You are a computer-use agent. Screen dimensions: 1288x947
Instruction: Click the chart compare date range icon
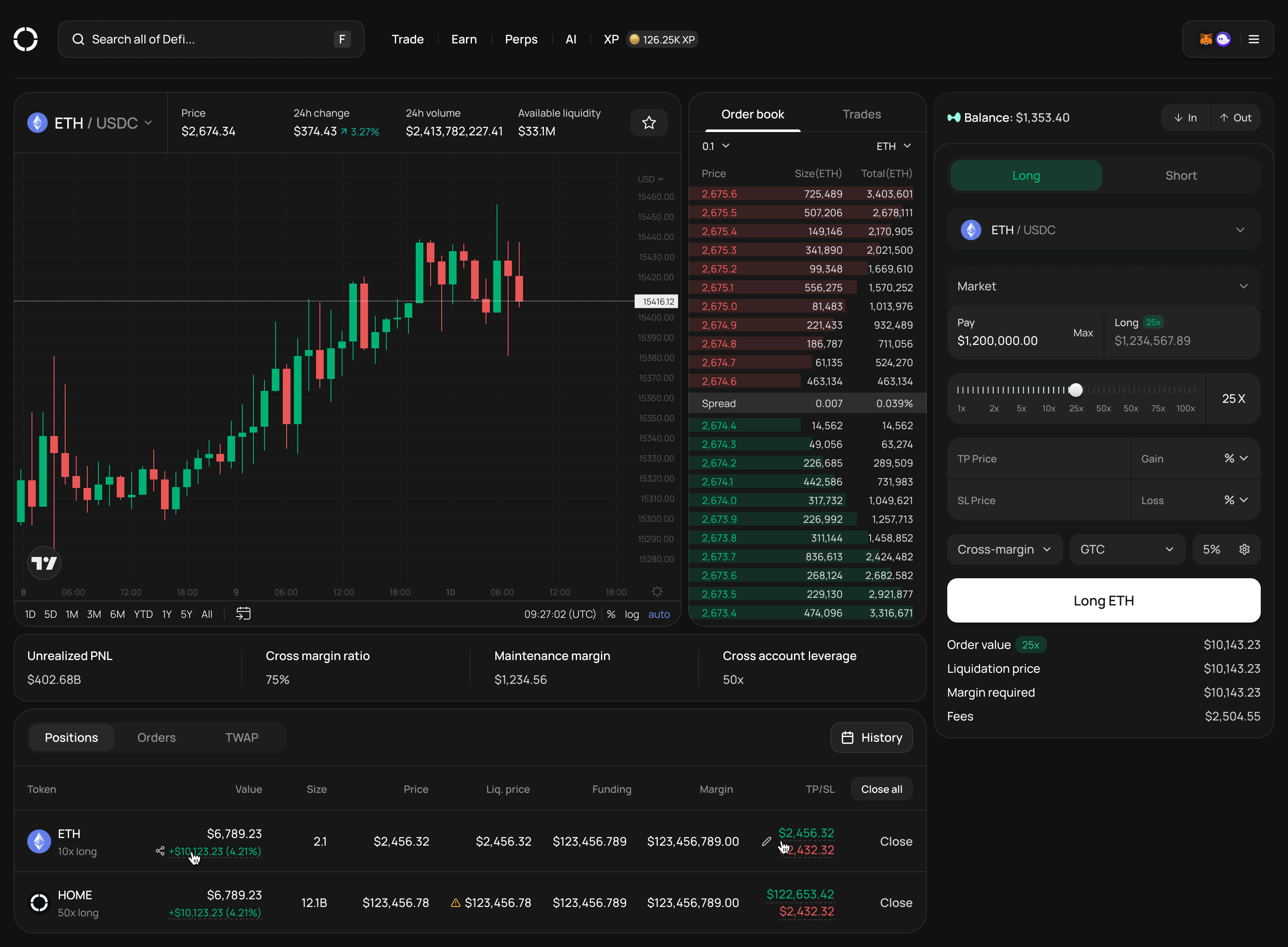point(243,614)
